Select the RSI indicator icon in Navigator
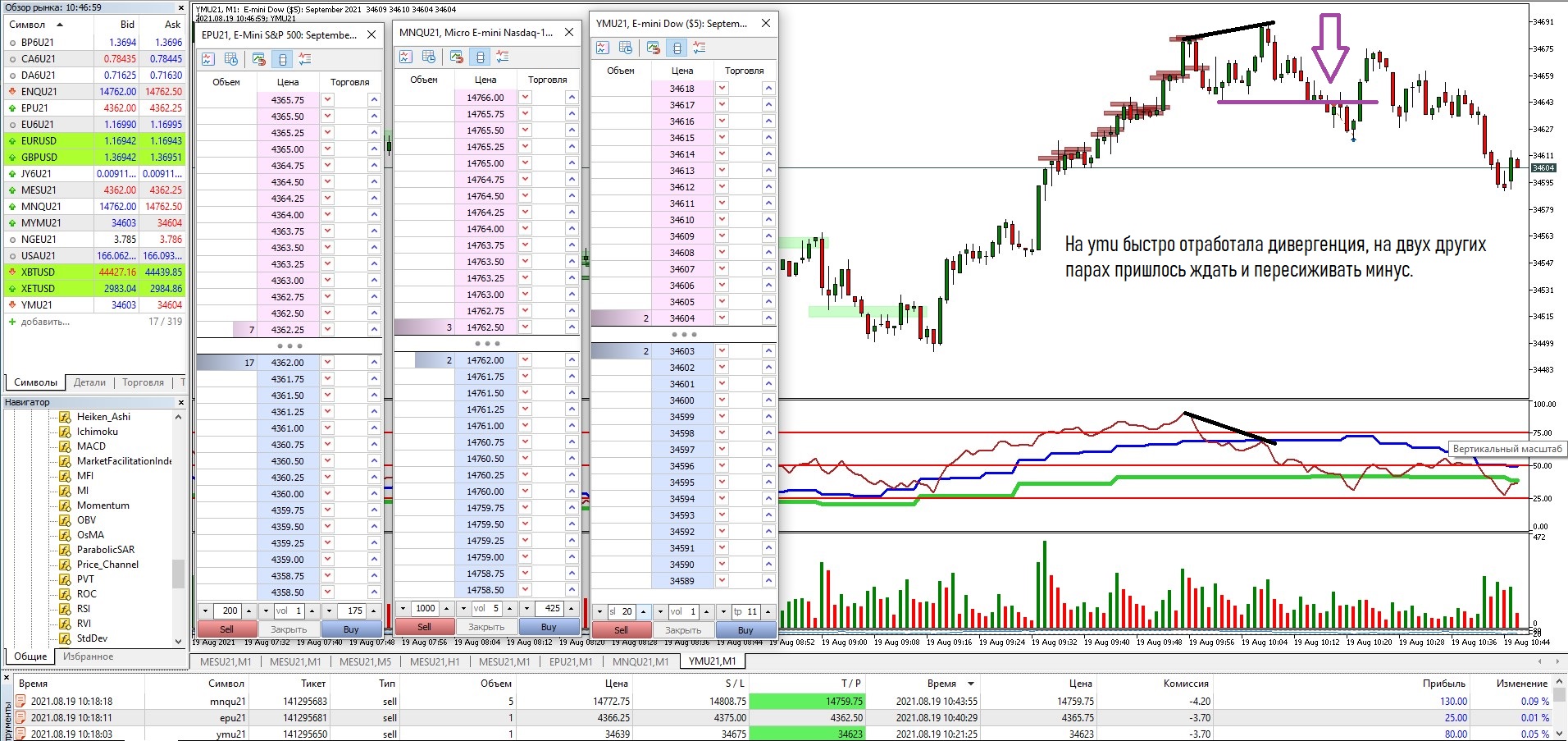Screen dimensions: 1568x741 (65, 609)
